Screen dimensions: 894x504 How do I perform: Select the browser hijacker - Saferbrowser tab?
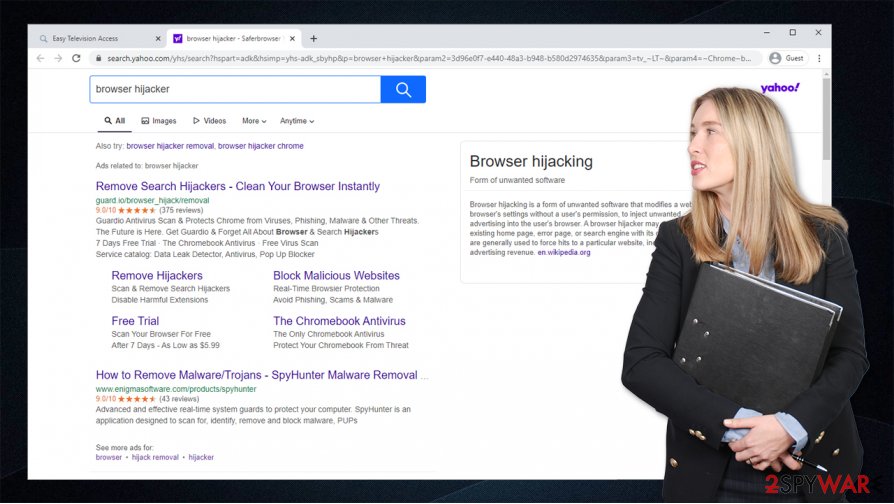tap(234, 39)
